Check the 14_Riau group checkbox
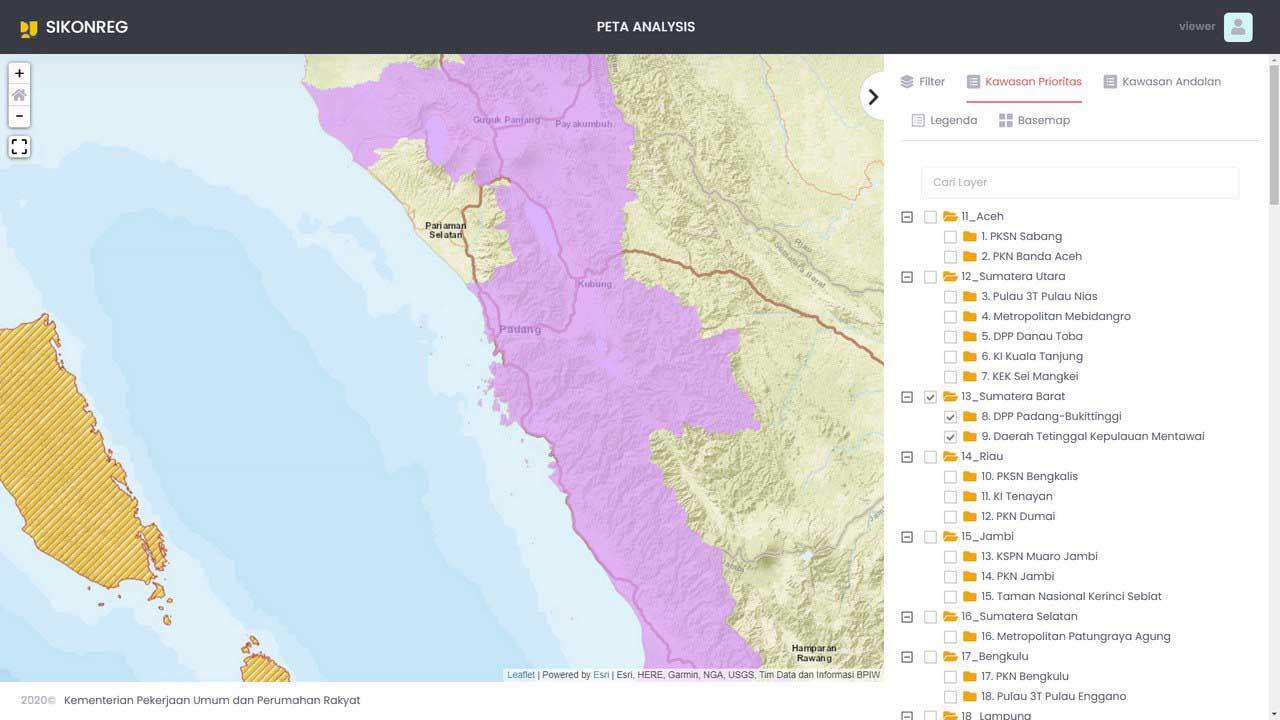Screen dimensions: 1280x720 click(x=930, y=457)
